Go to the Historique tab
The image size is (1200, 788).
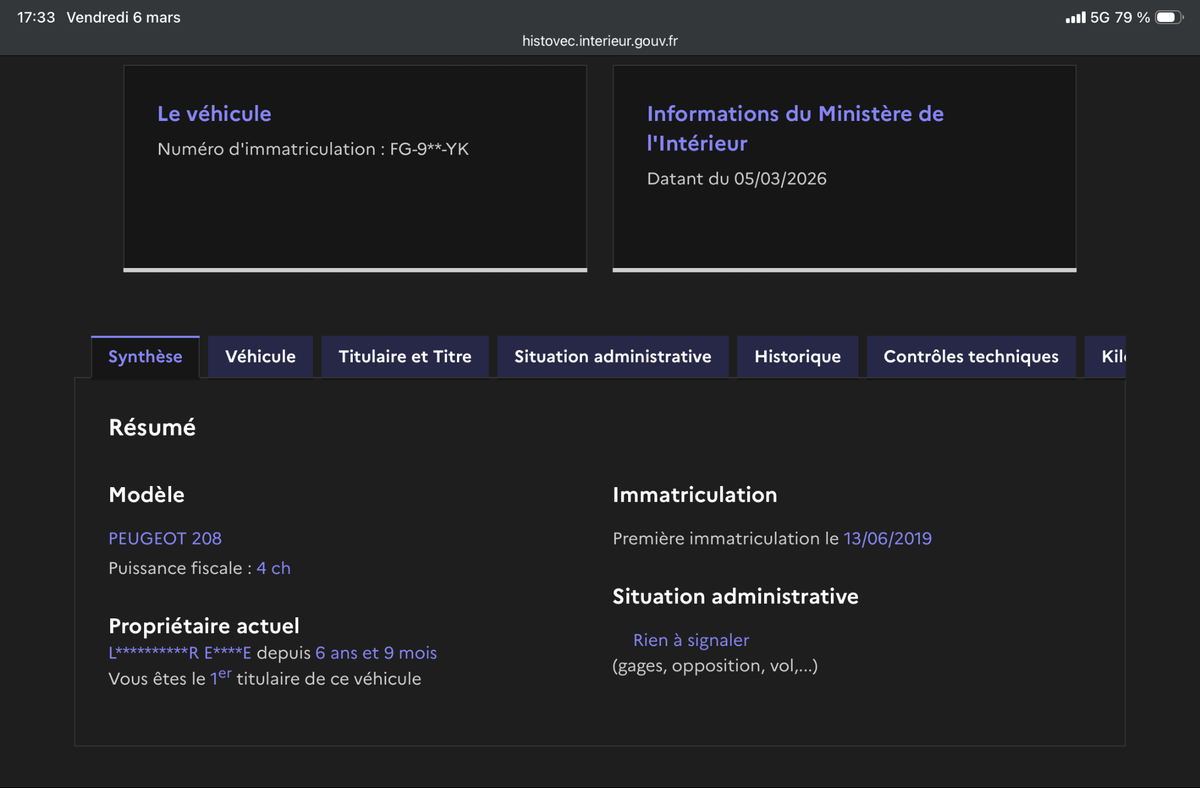click(x=797, y=357)
